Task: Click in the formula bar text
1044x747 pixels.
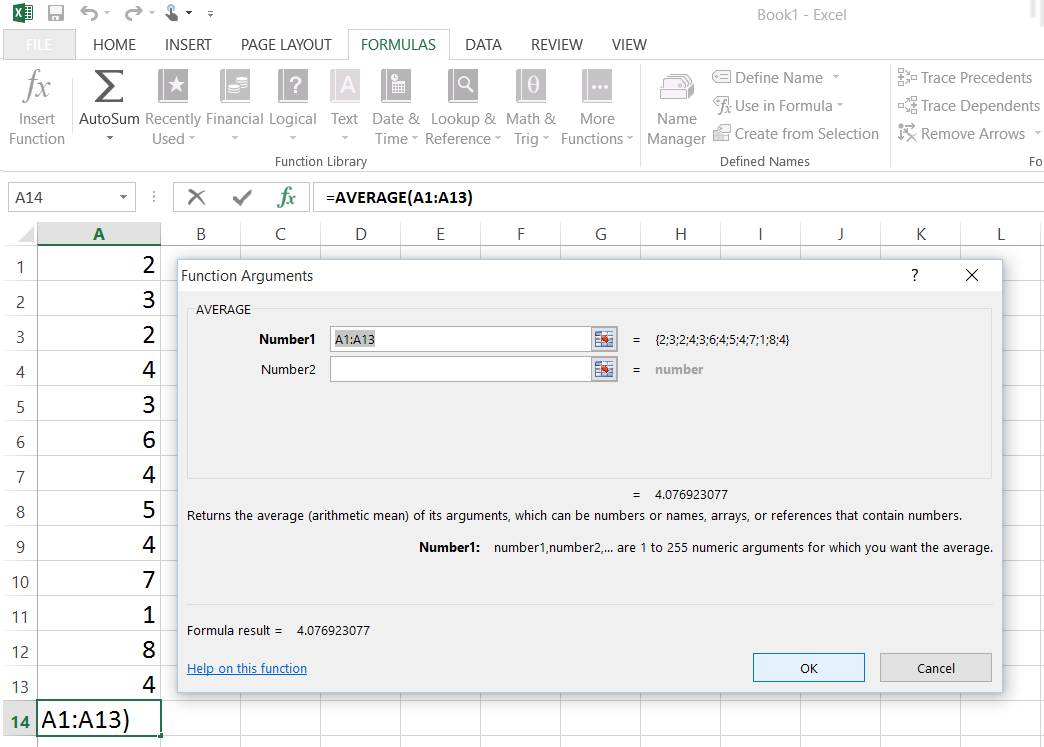Action: [399, 198]
